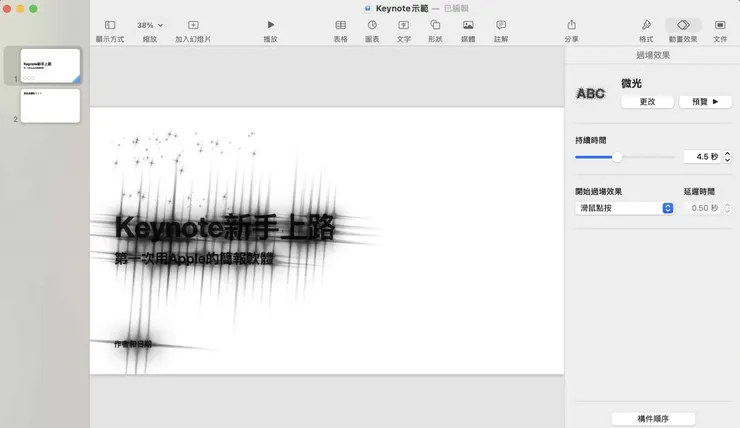
Task: Insert a table with 表格
Action: click(340, 31)
